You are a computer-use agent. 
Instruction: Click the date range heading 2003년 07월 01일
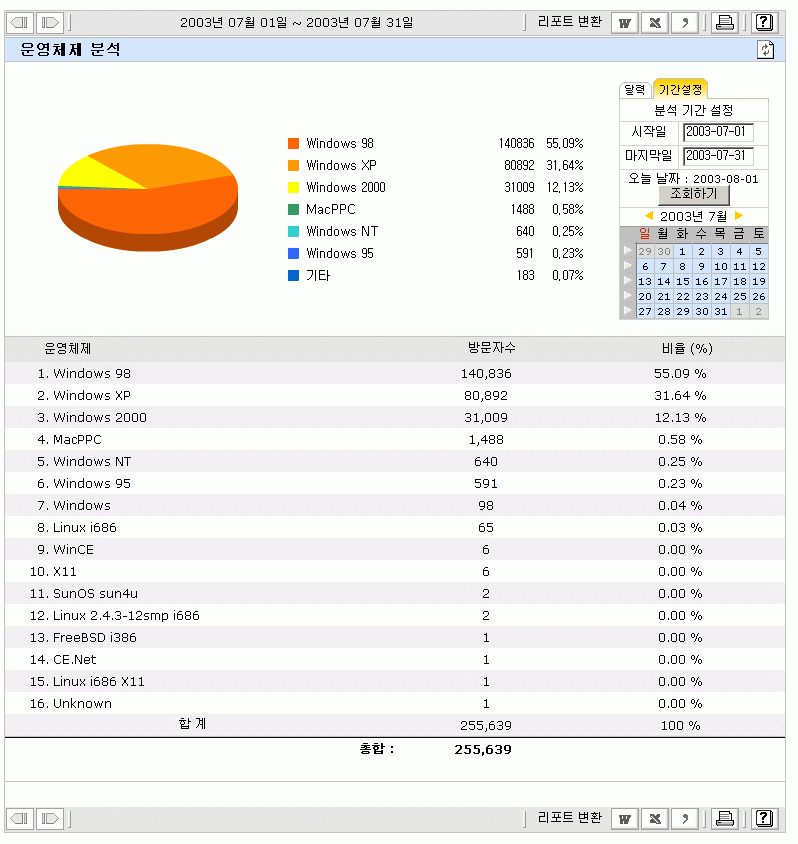[x=234, y=23]
